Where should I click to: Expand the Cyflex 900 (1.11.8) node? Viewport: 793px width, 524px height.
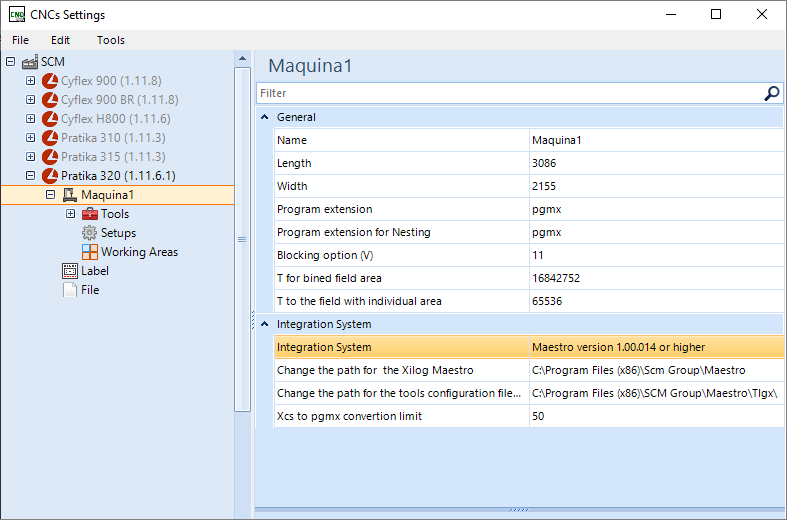[30, 81]
